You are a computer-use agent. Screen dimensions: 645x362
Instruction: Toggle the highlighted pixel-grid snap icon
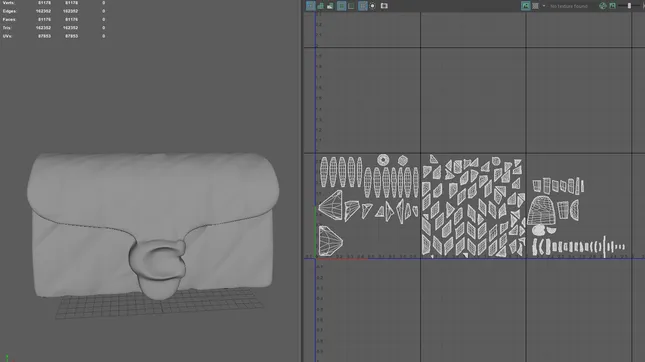pyautogui.click(x=362, y=6)
